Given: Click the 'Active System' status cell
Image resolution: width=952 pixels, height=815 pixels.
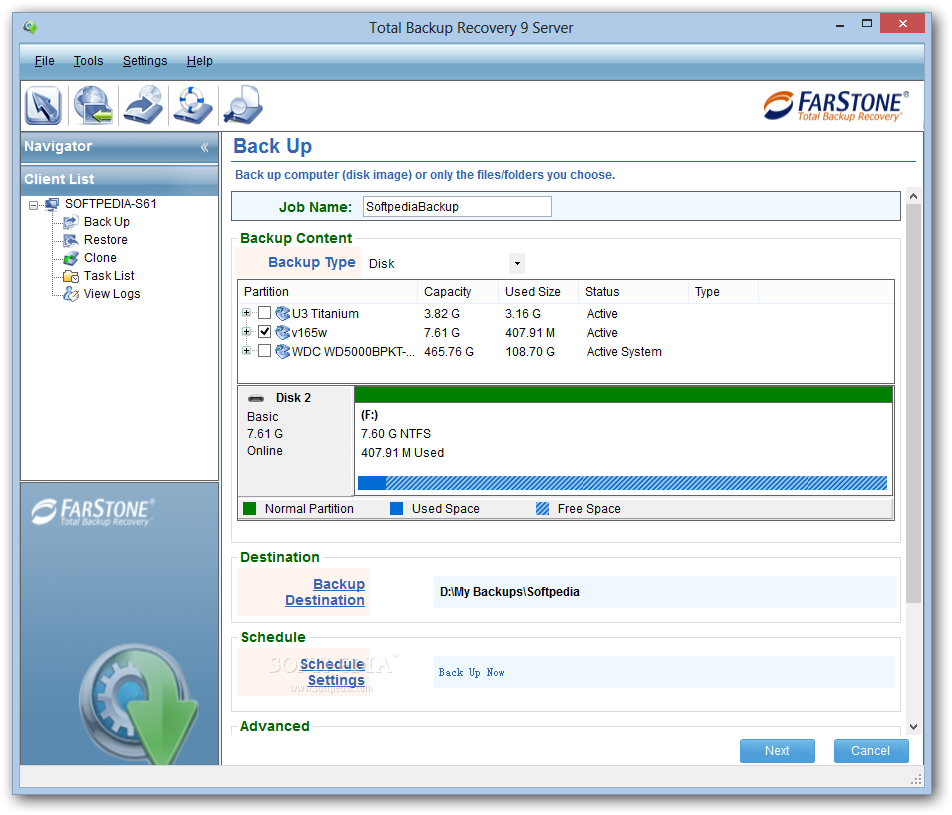Looking at the screenshot, I should tap(624, 352).
